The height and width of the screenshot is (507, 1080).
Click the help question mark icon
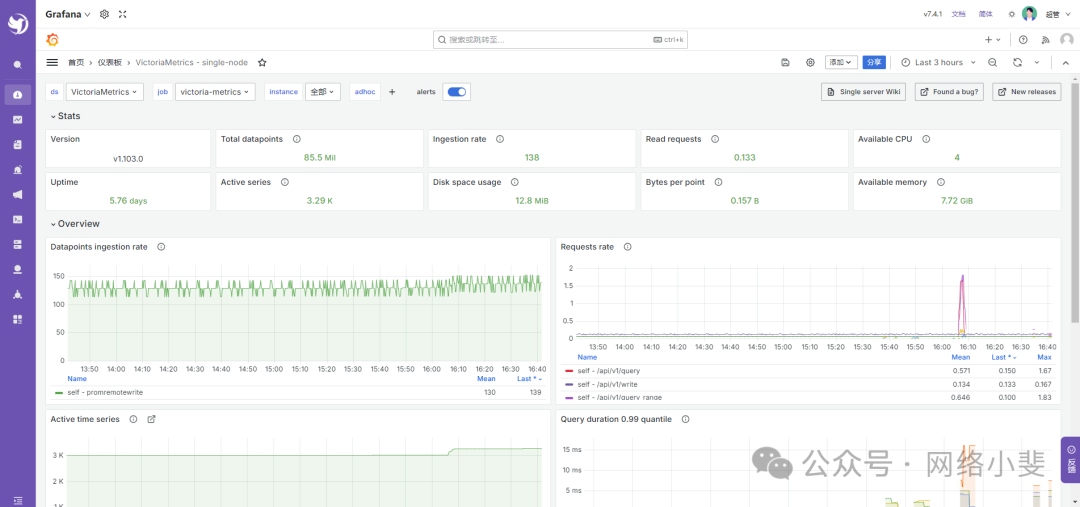click(x=1023, y=40)
